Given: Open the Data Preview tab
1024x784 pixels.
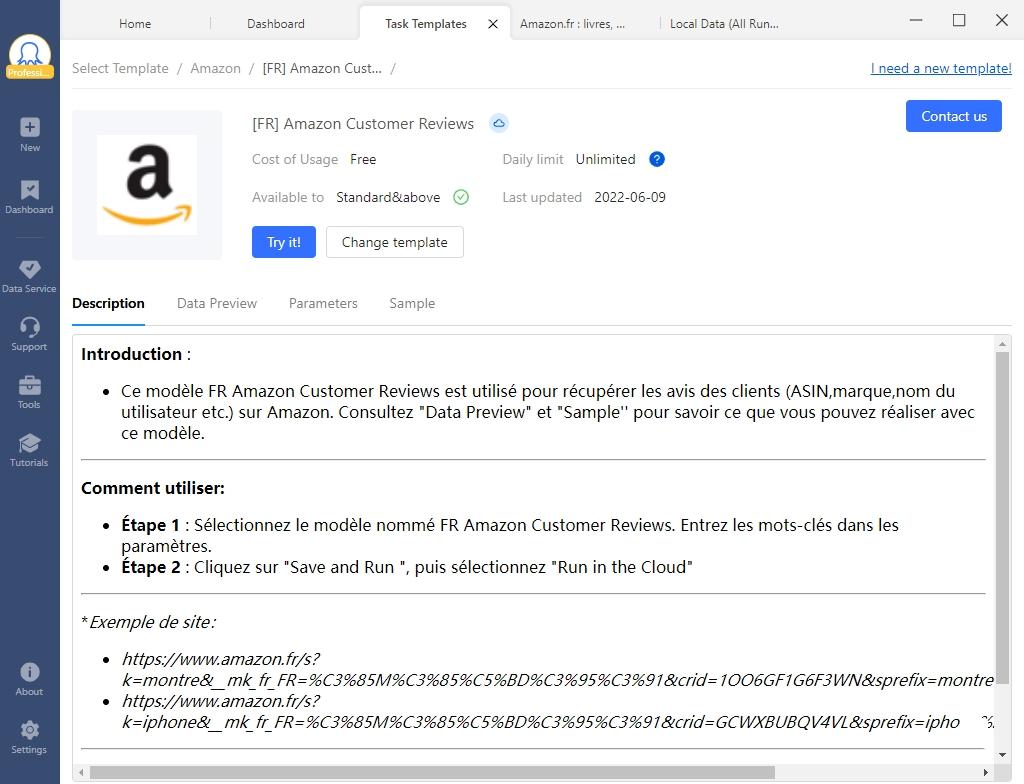Looking at the screenshot, I should [x=217, y=303].
